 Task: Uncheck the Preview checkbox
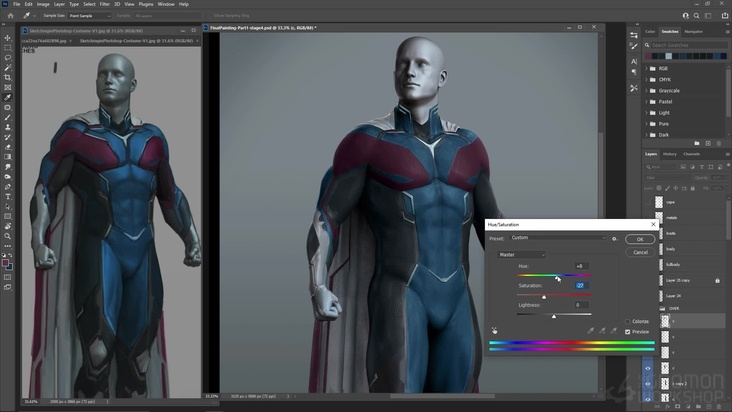click(628, 332)
